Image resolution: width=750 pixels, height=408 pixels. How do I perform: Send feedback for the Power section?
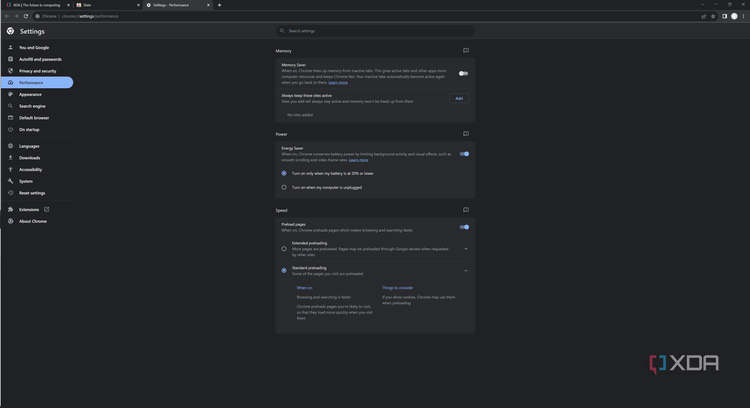pos(466,134)
